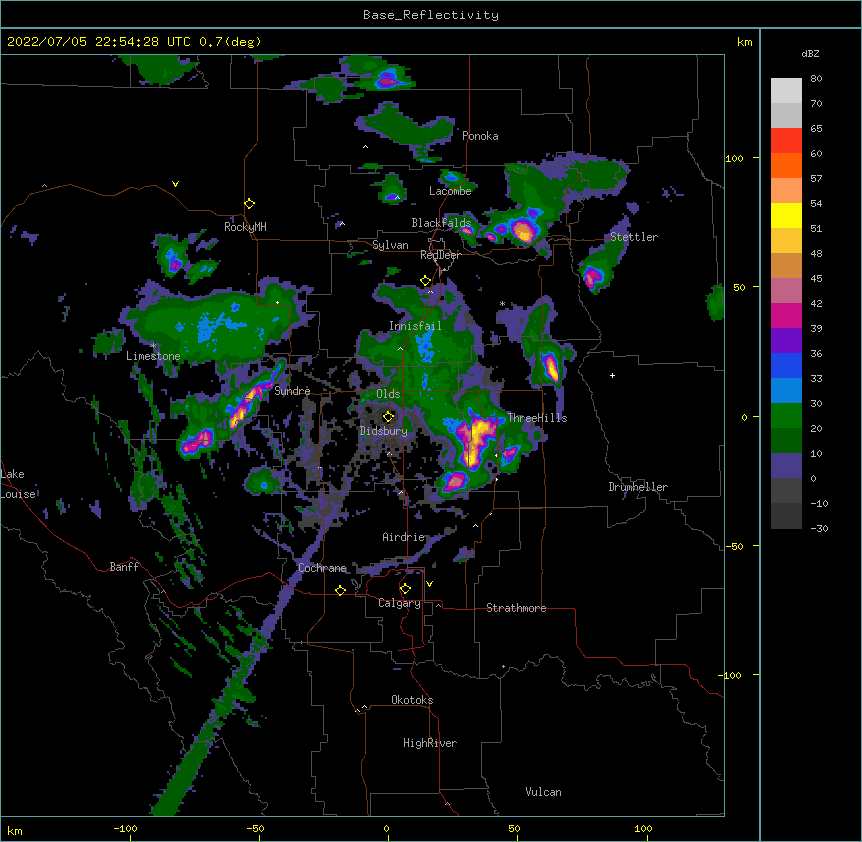The image size is (862, 842).
Task: Click the RockyMH label
Action: (x=245, y=227)
